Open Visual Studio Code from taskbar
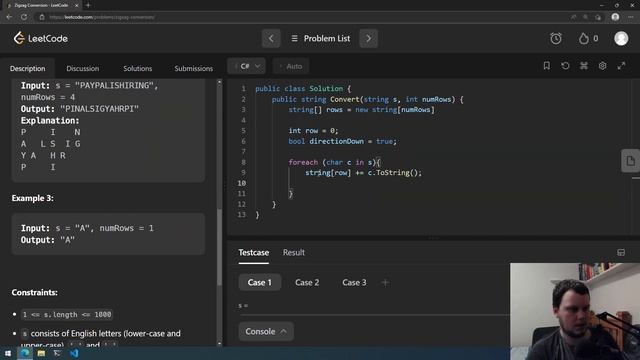Viewport: 640px width, 360px height. pyautogui.click(x=74, y=353)
